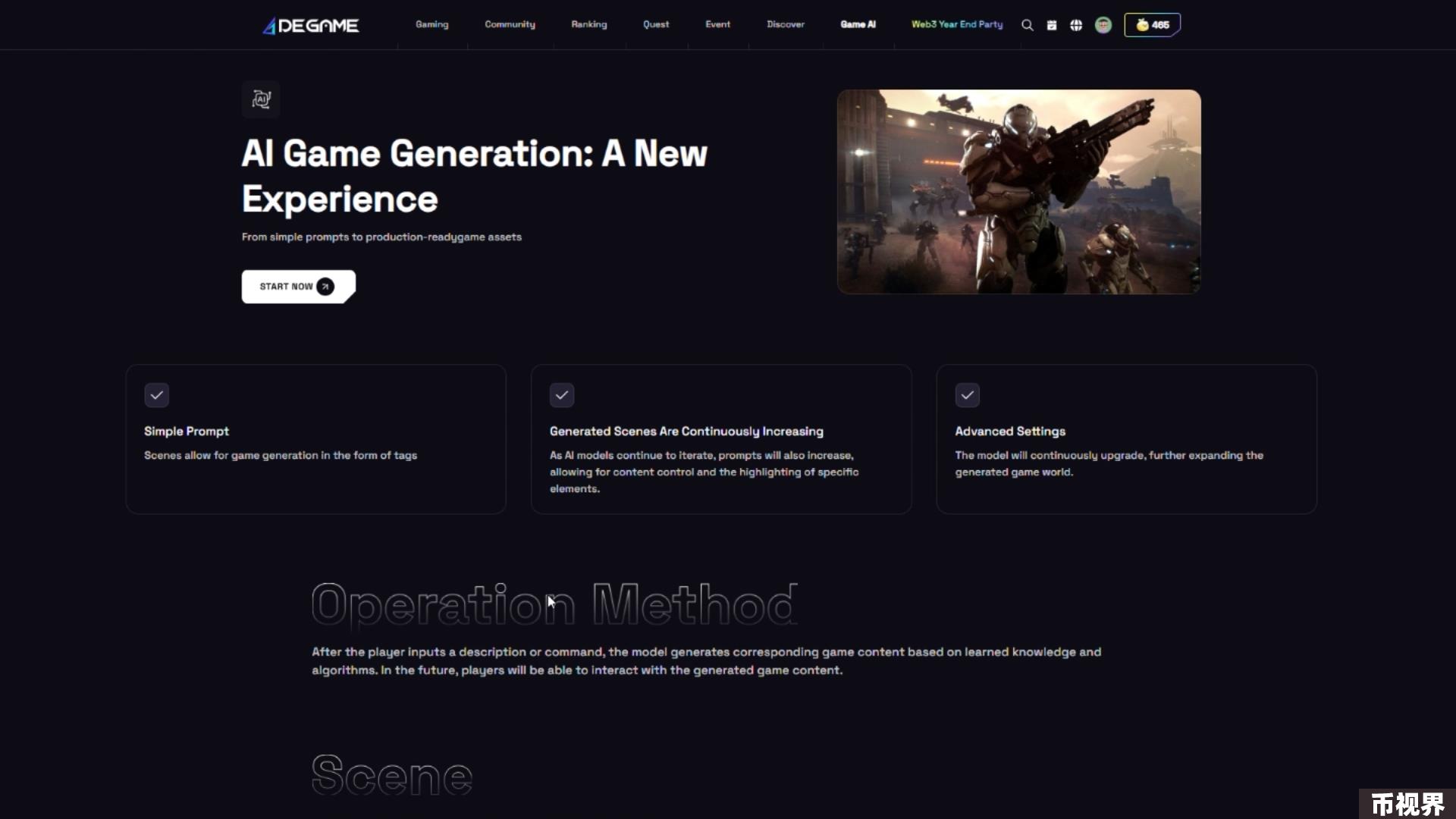Viewport: 1456px width, 819px height.
Task: Open the Quest menu item
Action: (656, 24)
